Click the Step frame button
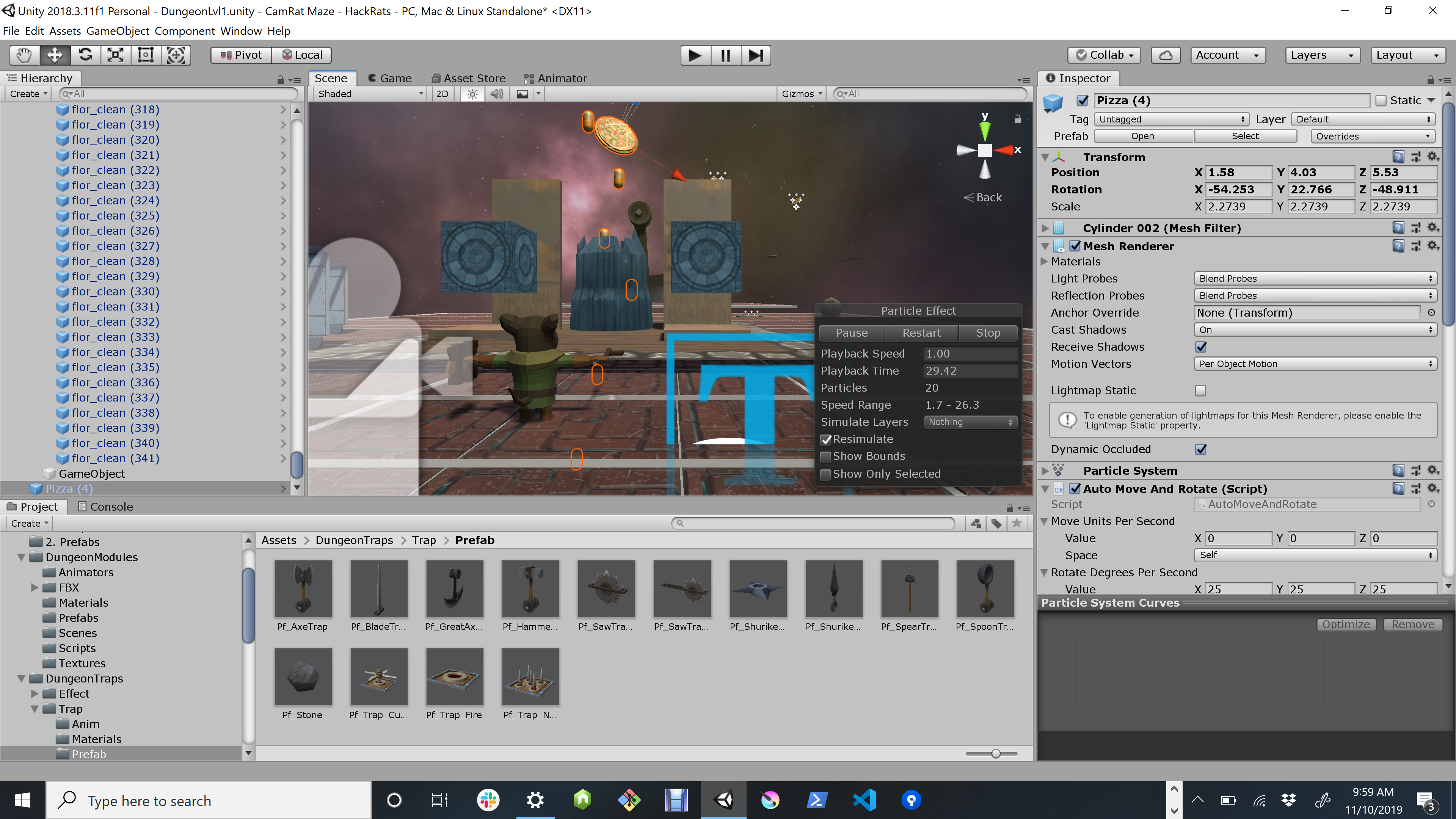The image size is (1456, 819). point(756,55)
